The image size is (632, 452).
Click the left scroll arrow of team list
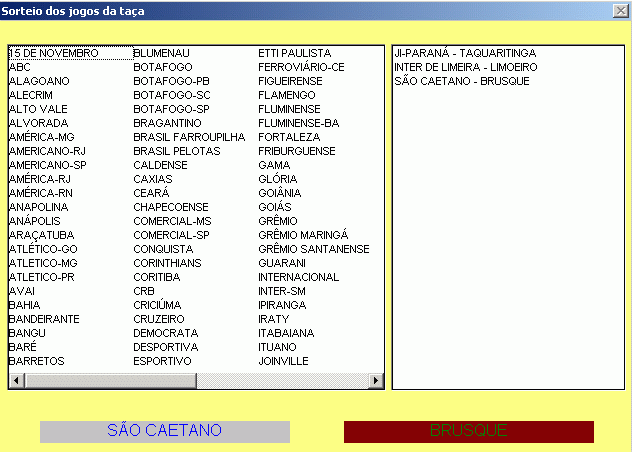tap(17, 380)
